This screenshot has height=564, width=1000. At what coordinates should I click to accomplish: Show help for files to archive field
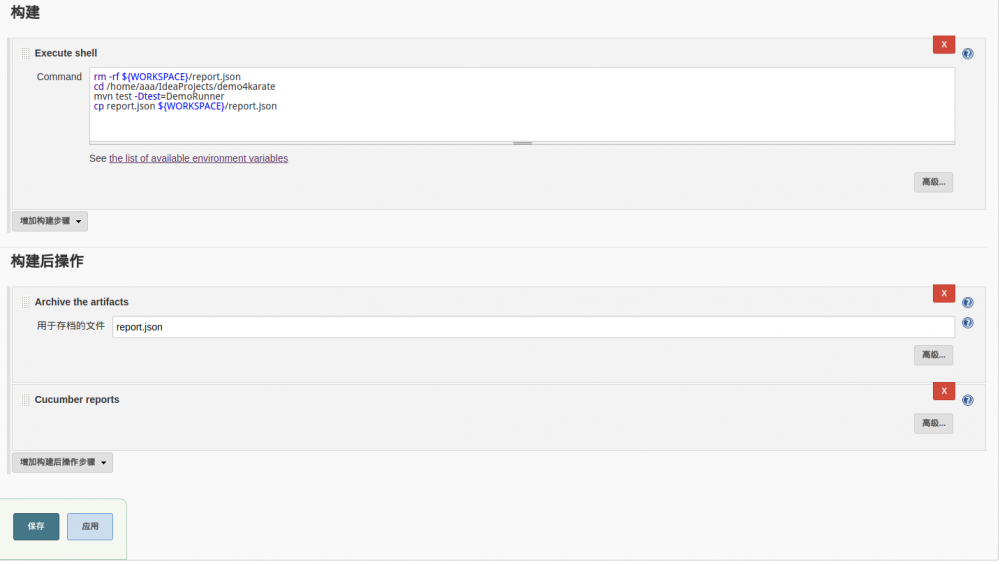coord(967,323)
